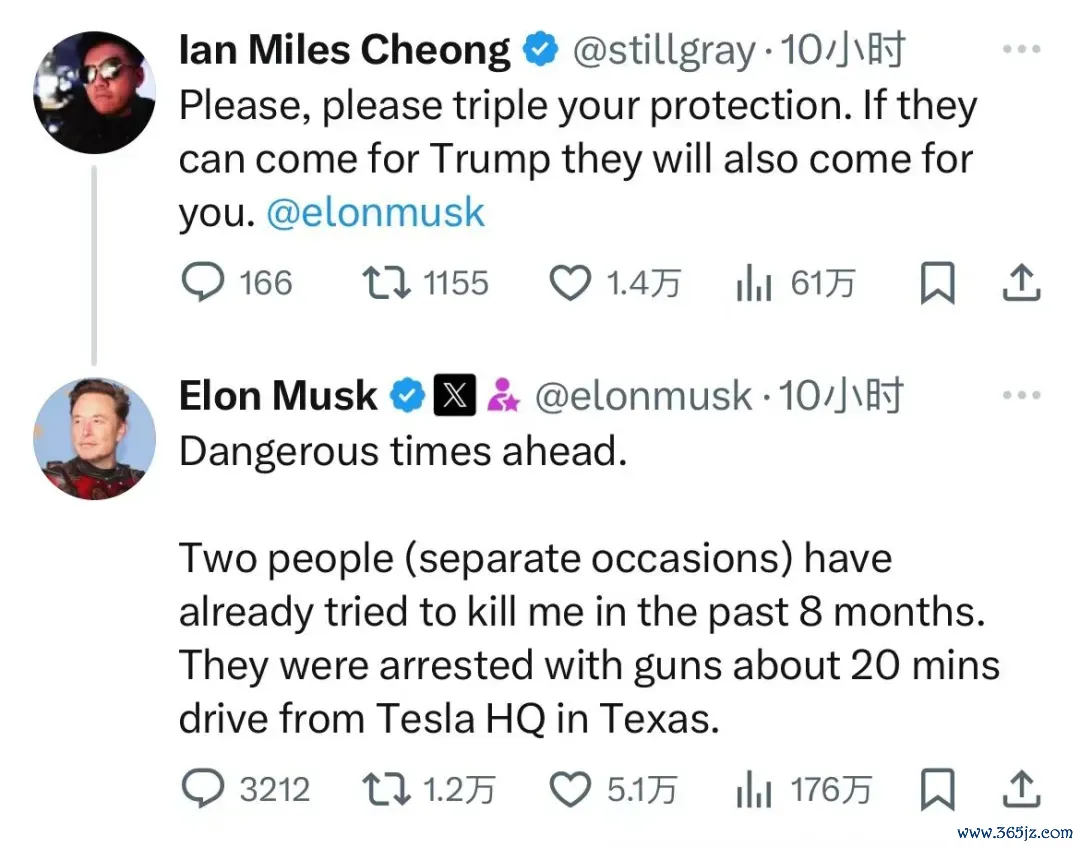This screenshot has width=1080, height=848.
Task: Open more options for Ian's tweet
Action: click(1020, 50)
